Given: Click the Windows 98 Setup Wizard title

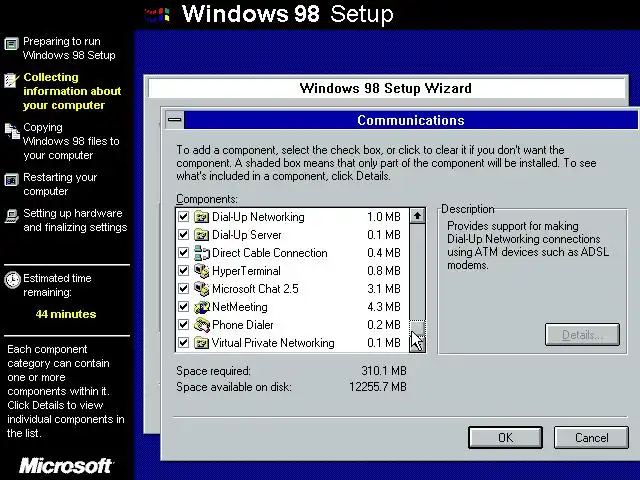Looking at the screenshot, I should pos(385,88).
